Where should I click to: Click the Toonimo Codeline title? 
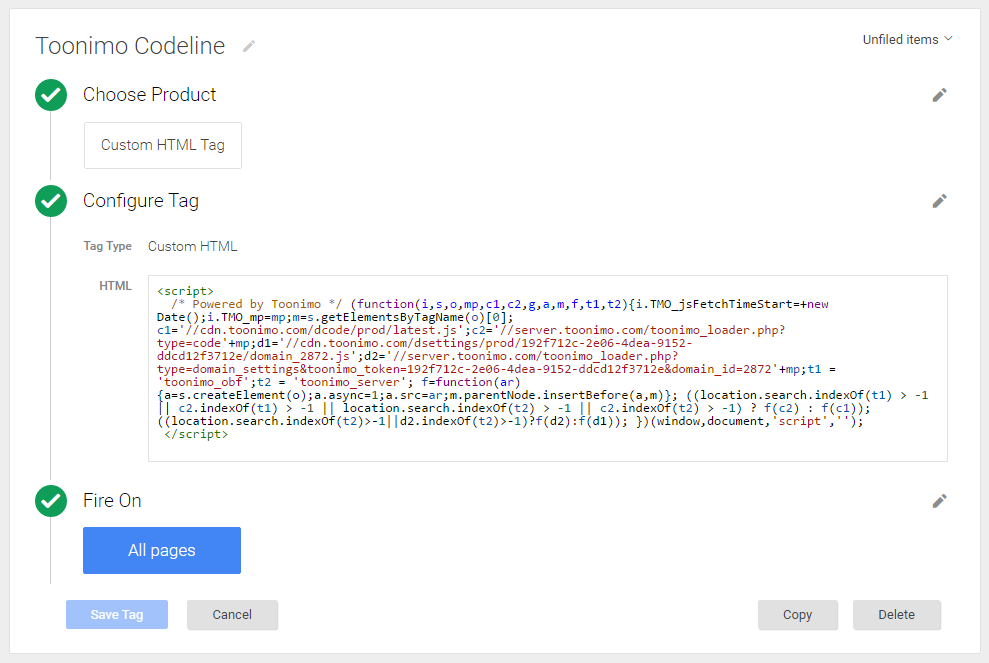[130, 46]
